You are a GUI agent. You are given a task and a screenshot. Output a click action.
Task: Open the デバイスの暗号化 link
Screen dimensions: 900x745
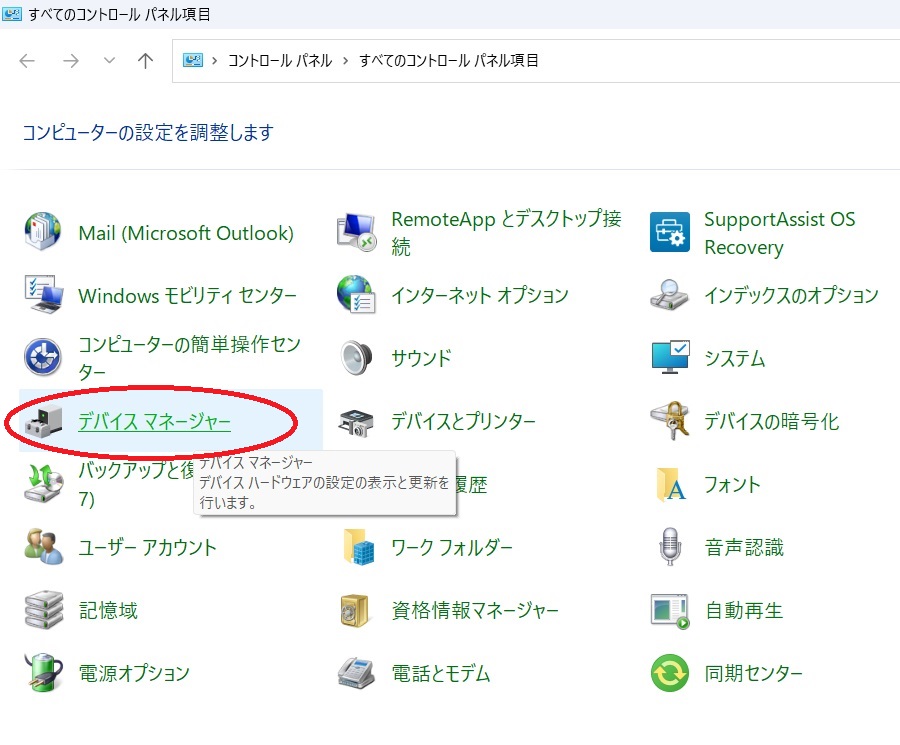pos(771,421)
